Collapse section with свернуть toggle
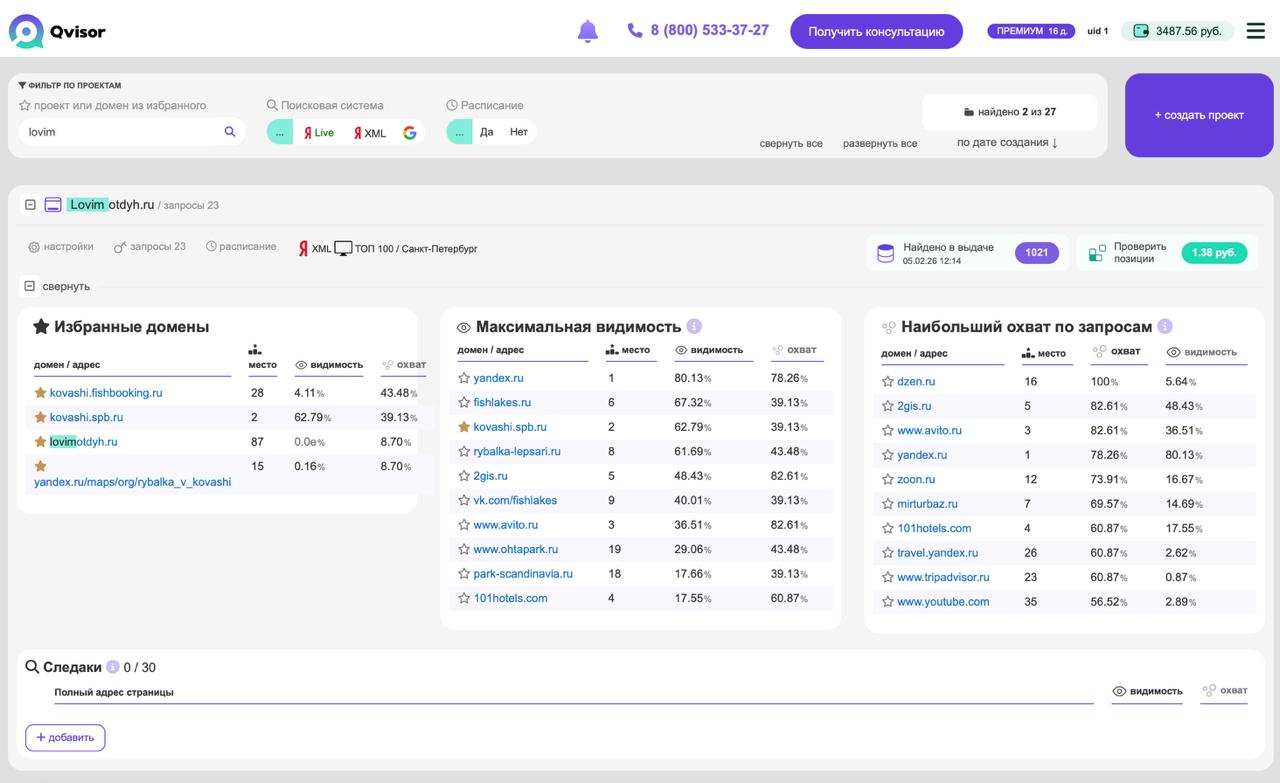 point(30,286)
